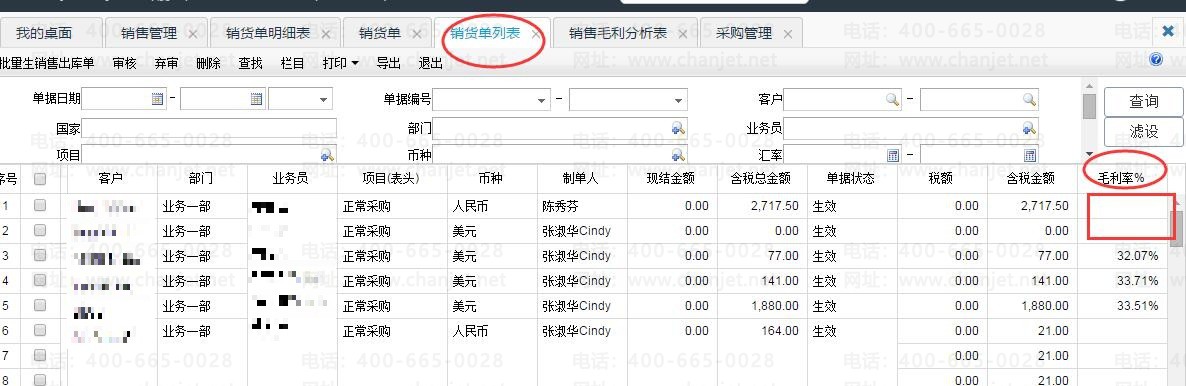Open calculator icon in second 汇率 field
The image size is (1186, 386).
(x=1029, y=155)
